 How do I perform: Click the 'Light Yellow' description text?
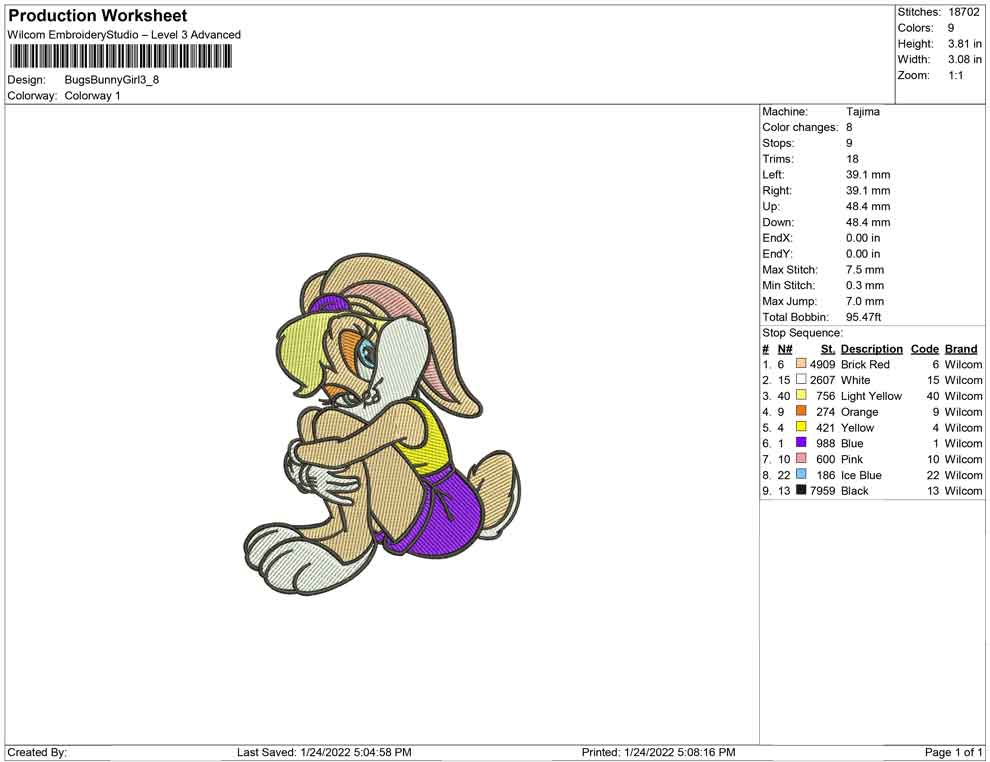[x=871, y=396]
